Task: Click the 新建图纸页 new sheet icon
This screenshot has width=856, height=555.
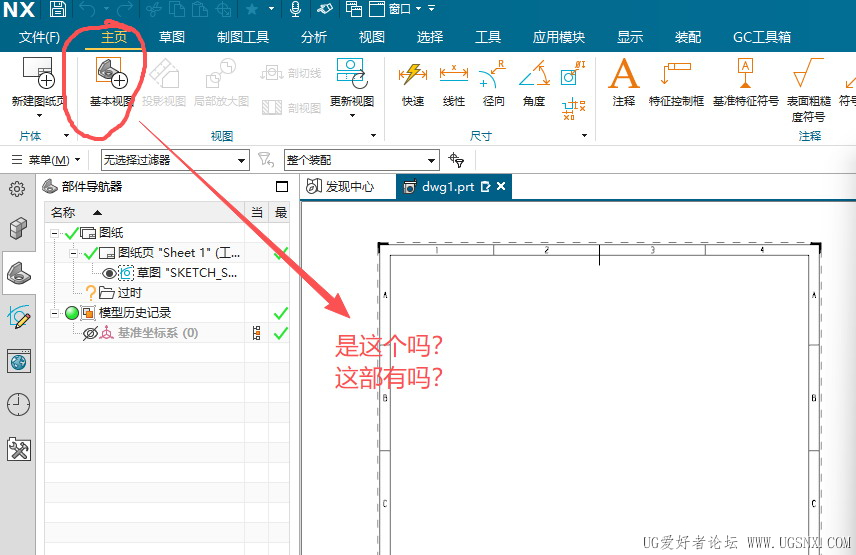Action: (39, 73)
